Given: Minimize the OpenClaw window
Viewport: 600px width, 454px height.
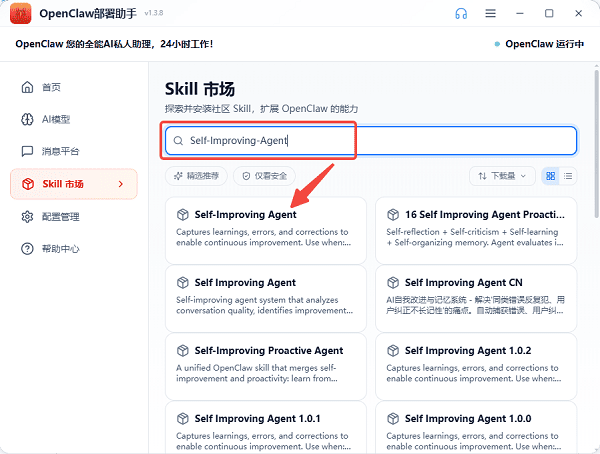Looking at the screenshot, I should pyautogui.click(x=520, y=13).
